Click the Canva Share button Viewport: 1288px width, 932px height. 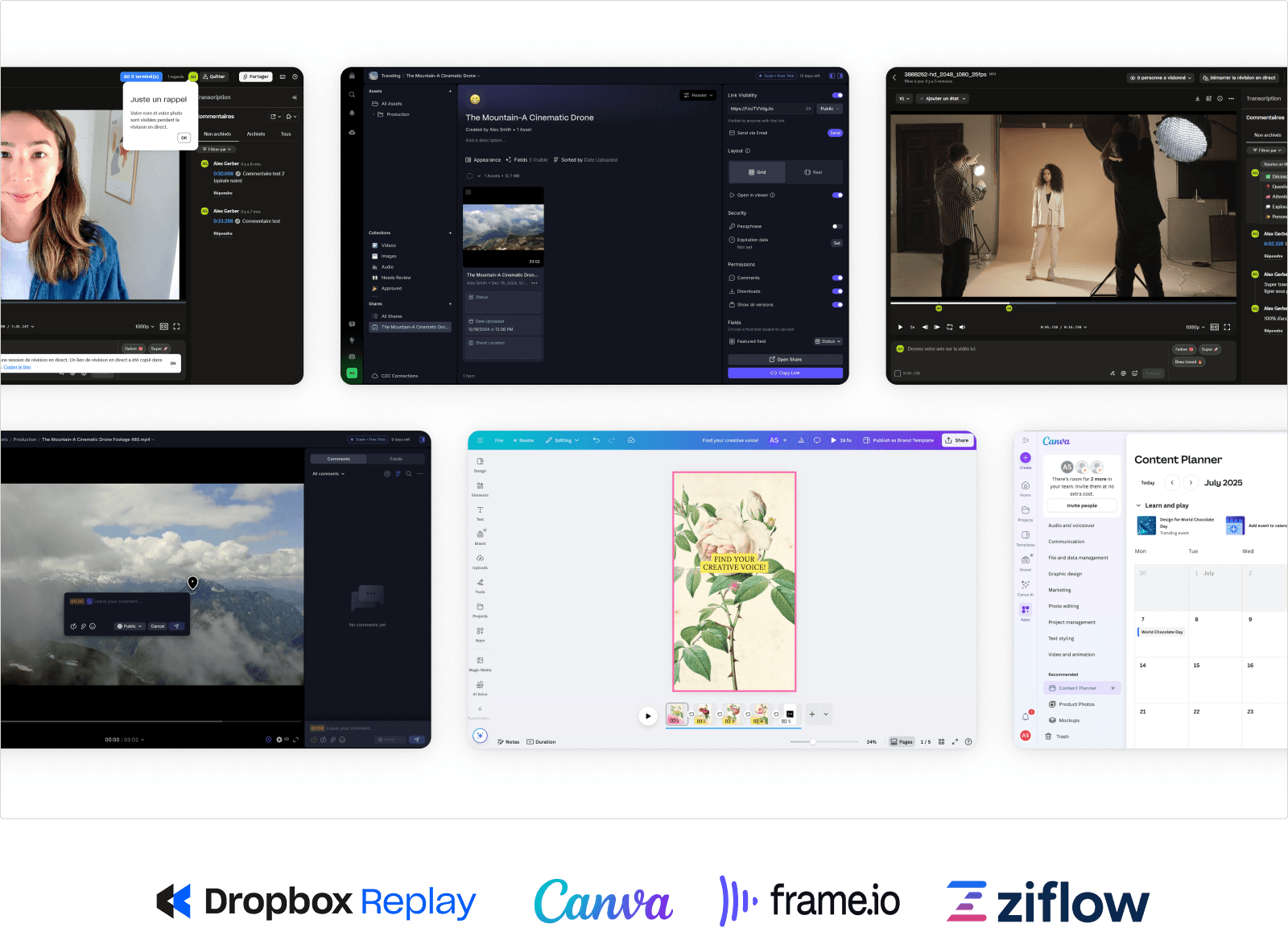(957, 440)
